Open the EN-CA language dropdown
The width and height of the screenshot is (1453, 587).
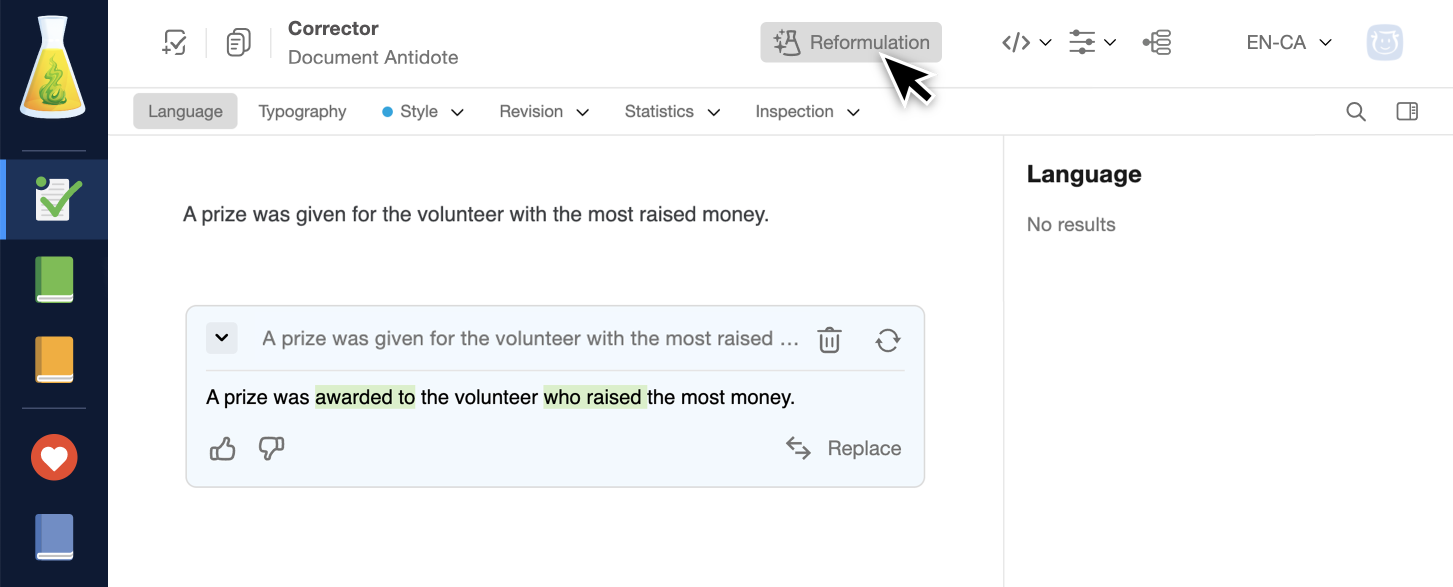[1288, 43]
